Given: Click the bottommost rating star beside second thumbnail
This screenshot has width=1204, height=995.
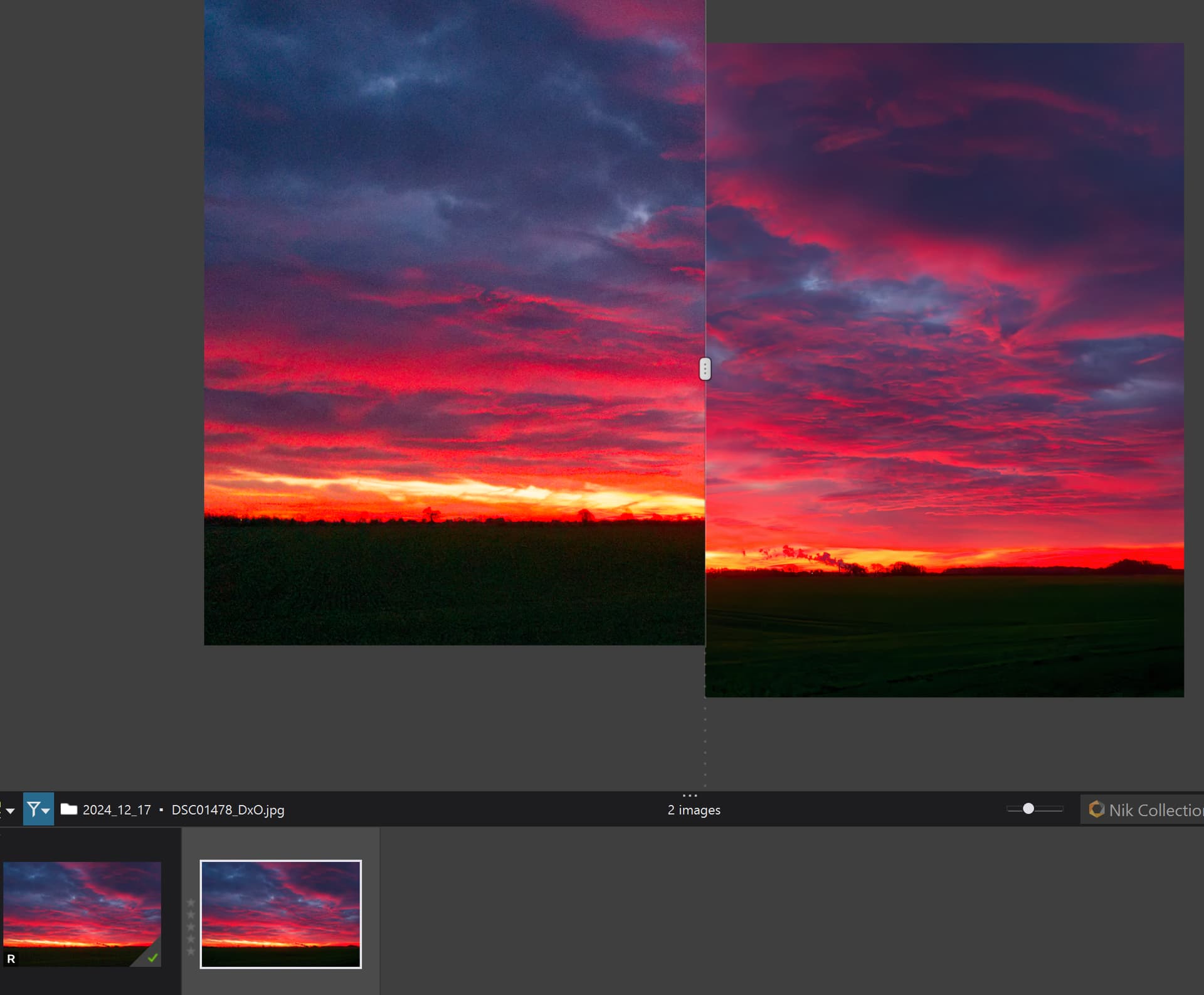Looking at the screenshot, I should coord(191,951).
